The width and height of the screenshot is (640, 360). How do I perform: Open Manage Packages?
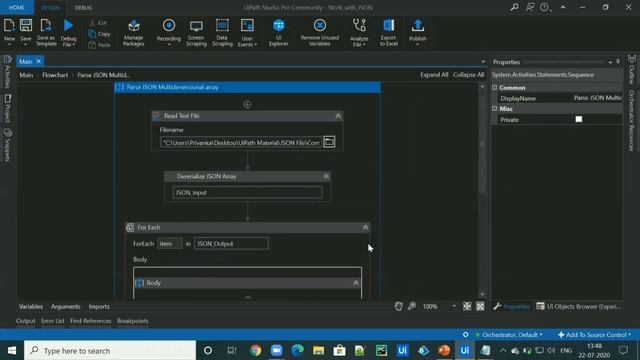click(x=133, y=32)
